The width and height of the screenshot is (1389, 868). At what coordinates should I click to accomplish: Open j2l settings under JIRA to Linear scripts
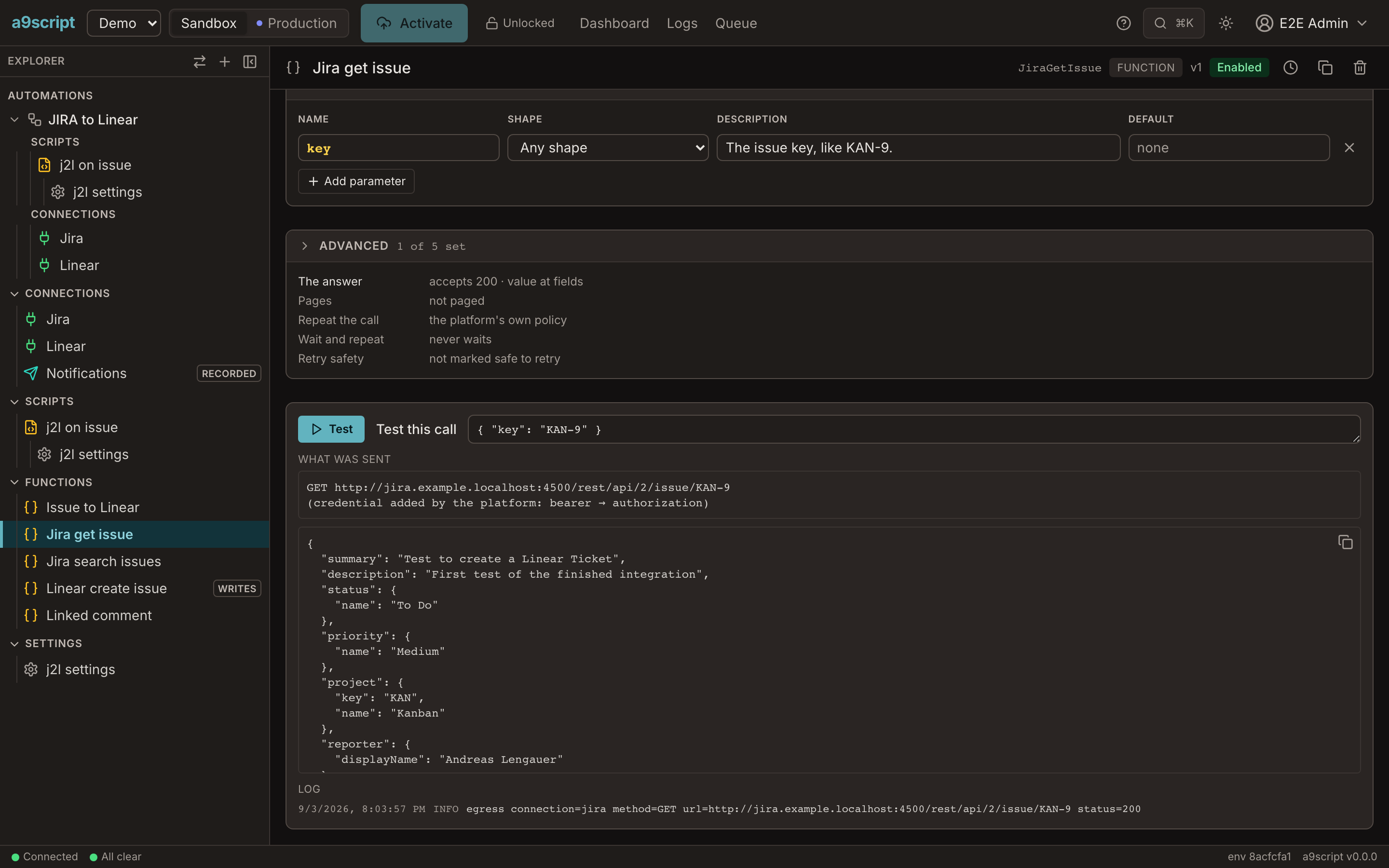tap(108, 192)
